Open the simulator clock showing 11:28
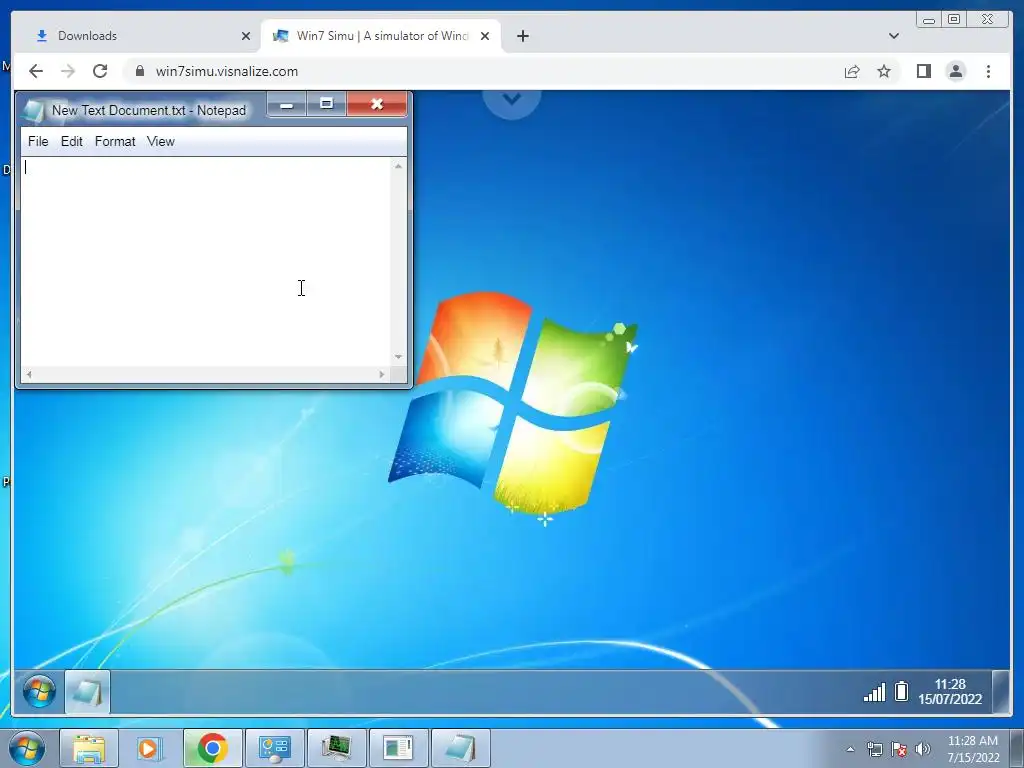The image size is (1024, 768). [x=950, y=692]
